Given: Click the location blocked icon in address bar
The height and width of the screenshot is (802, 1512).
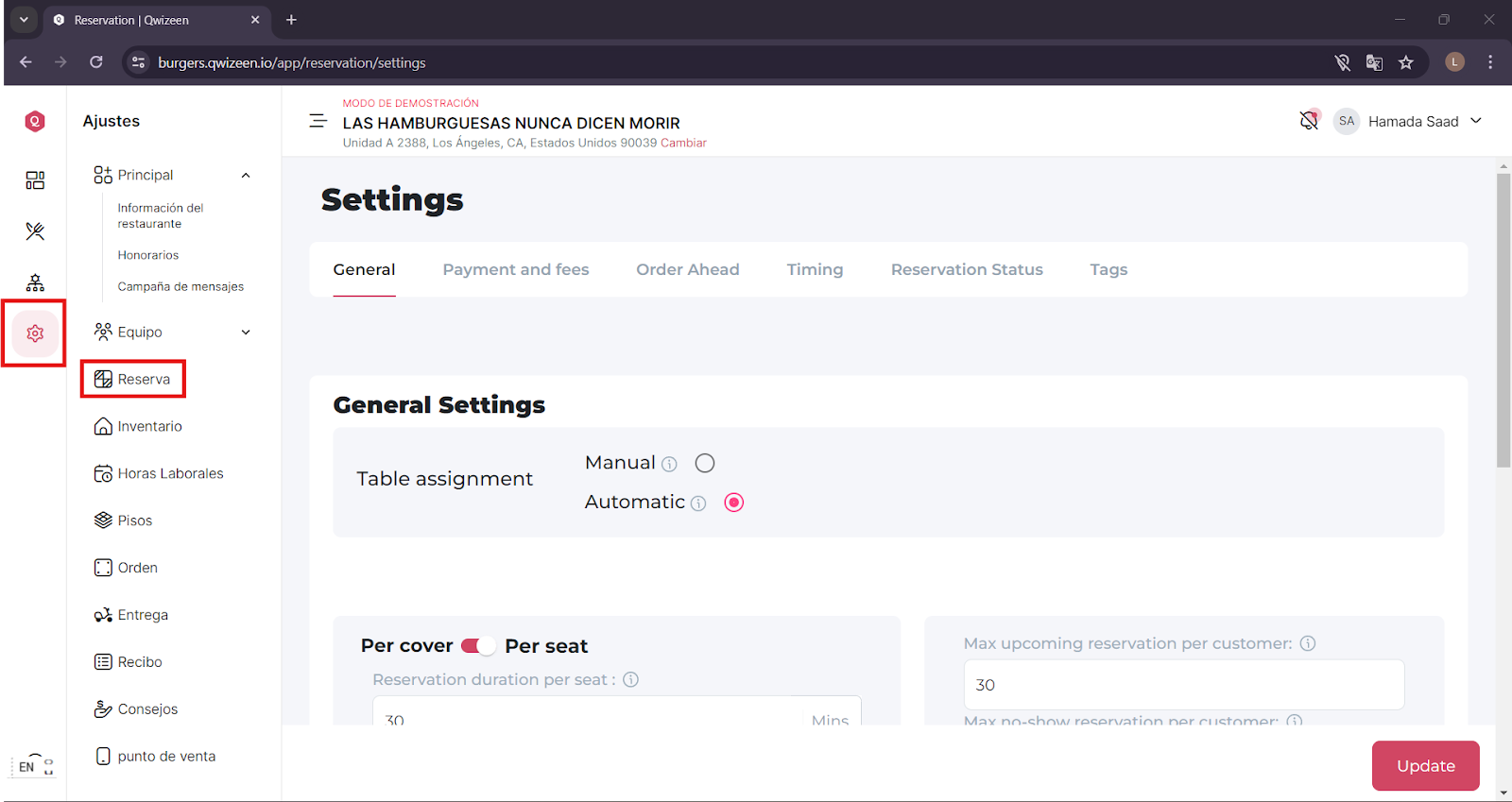Looking at the screenshot, I should click(1342, 62).
